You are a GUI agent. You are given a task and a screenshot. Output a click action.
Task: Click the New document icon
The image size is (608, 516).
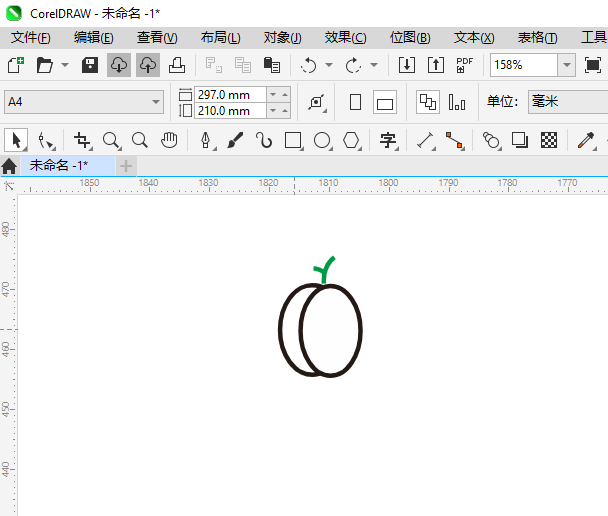click(x=16, y=65)
